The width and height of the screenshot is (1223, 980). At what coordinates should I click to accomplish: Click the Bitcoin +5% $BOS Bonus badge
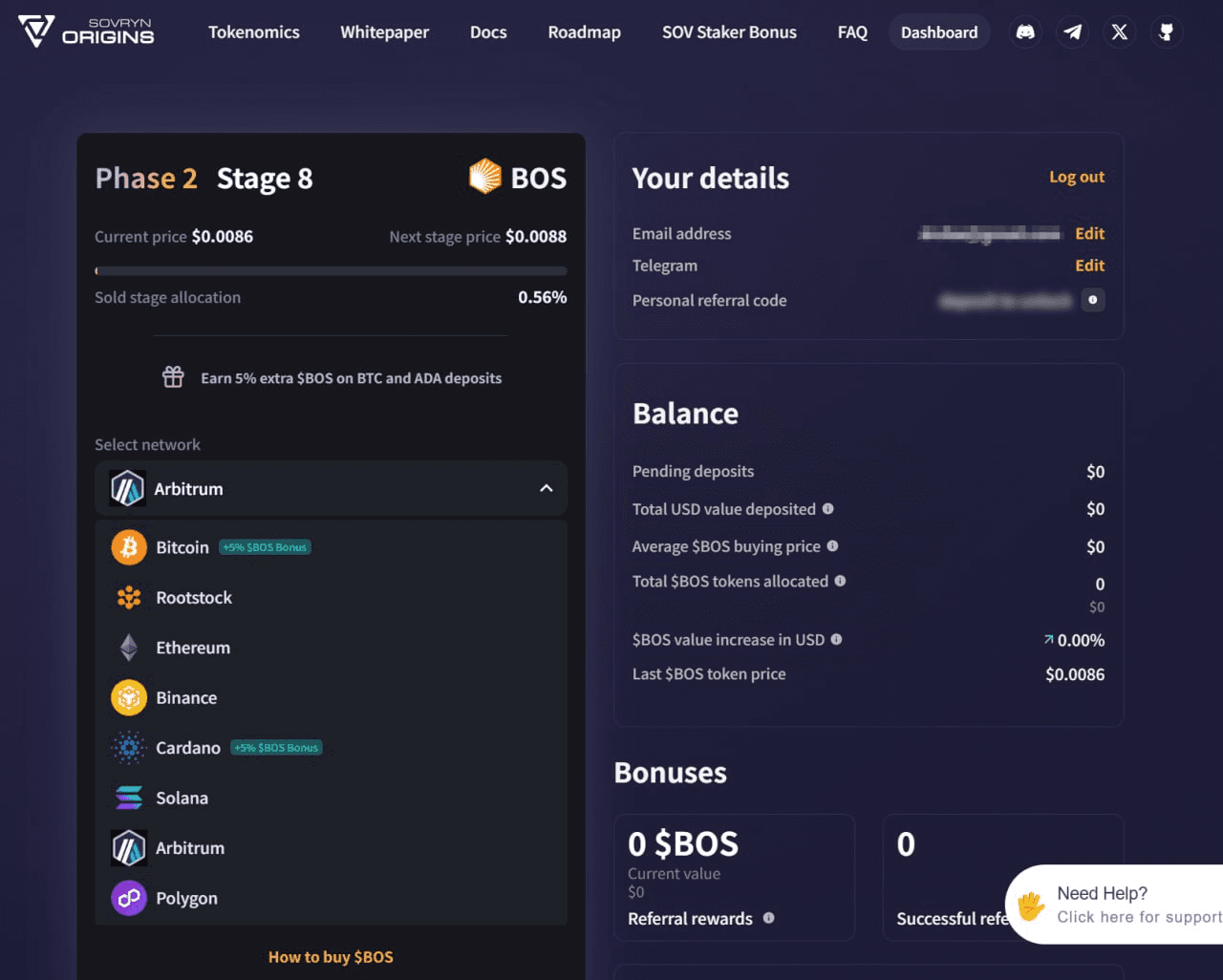click(x=265, y=547)
